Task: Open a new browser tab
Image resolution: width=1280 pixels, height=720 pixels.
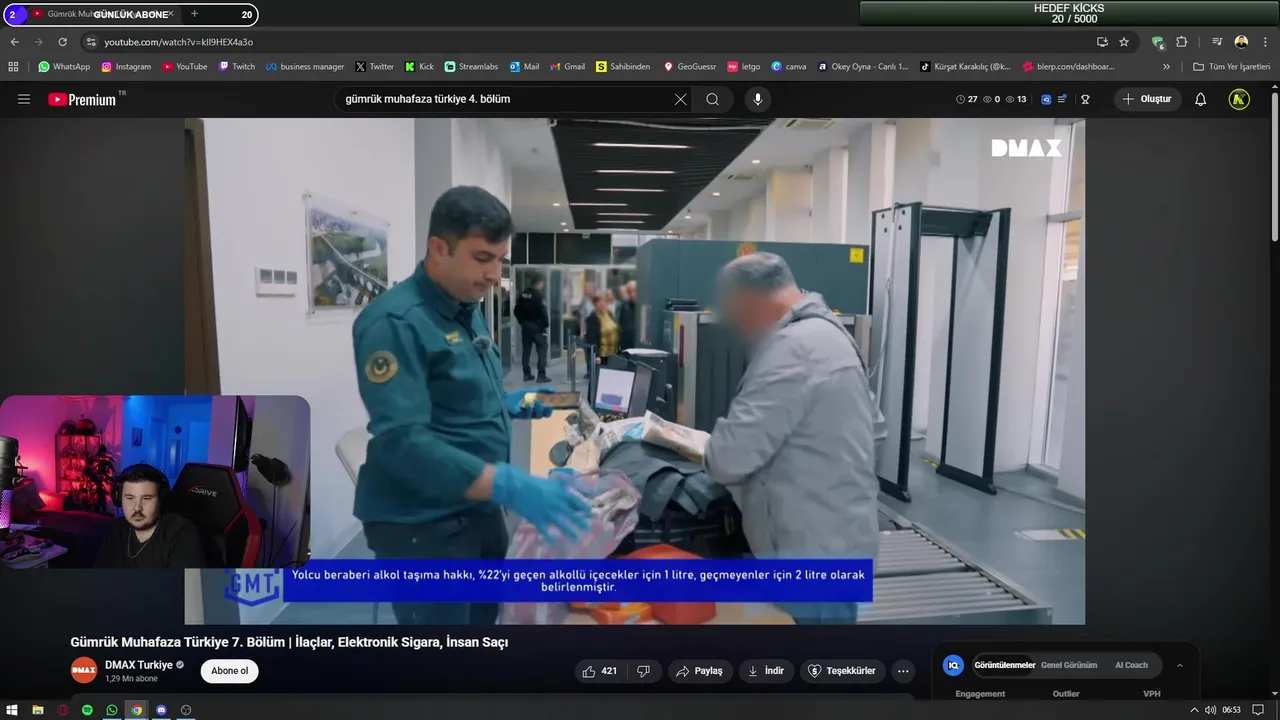Action: (x=194, y=14)
